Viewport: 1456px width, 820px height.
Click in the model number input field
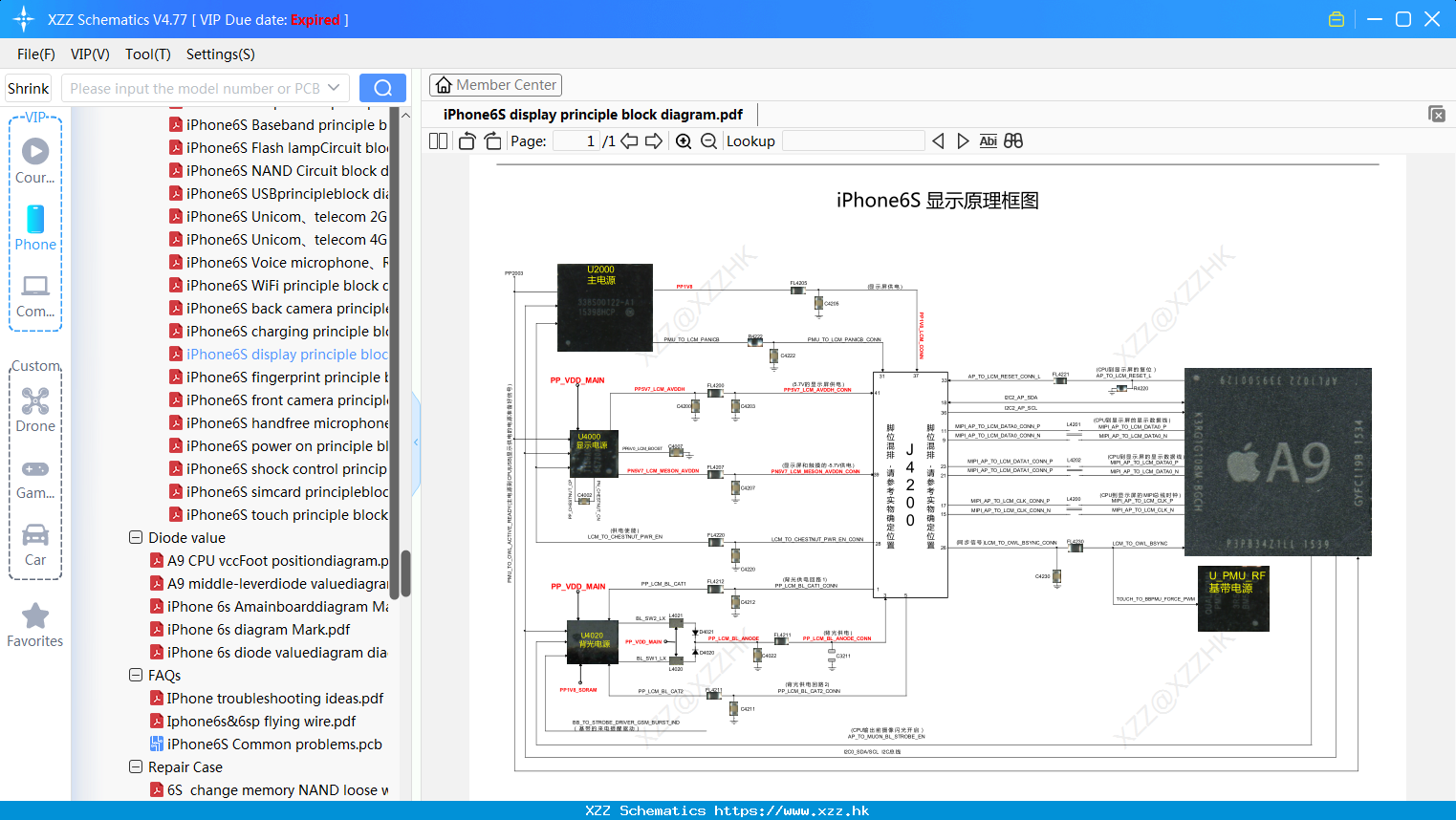196,88
